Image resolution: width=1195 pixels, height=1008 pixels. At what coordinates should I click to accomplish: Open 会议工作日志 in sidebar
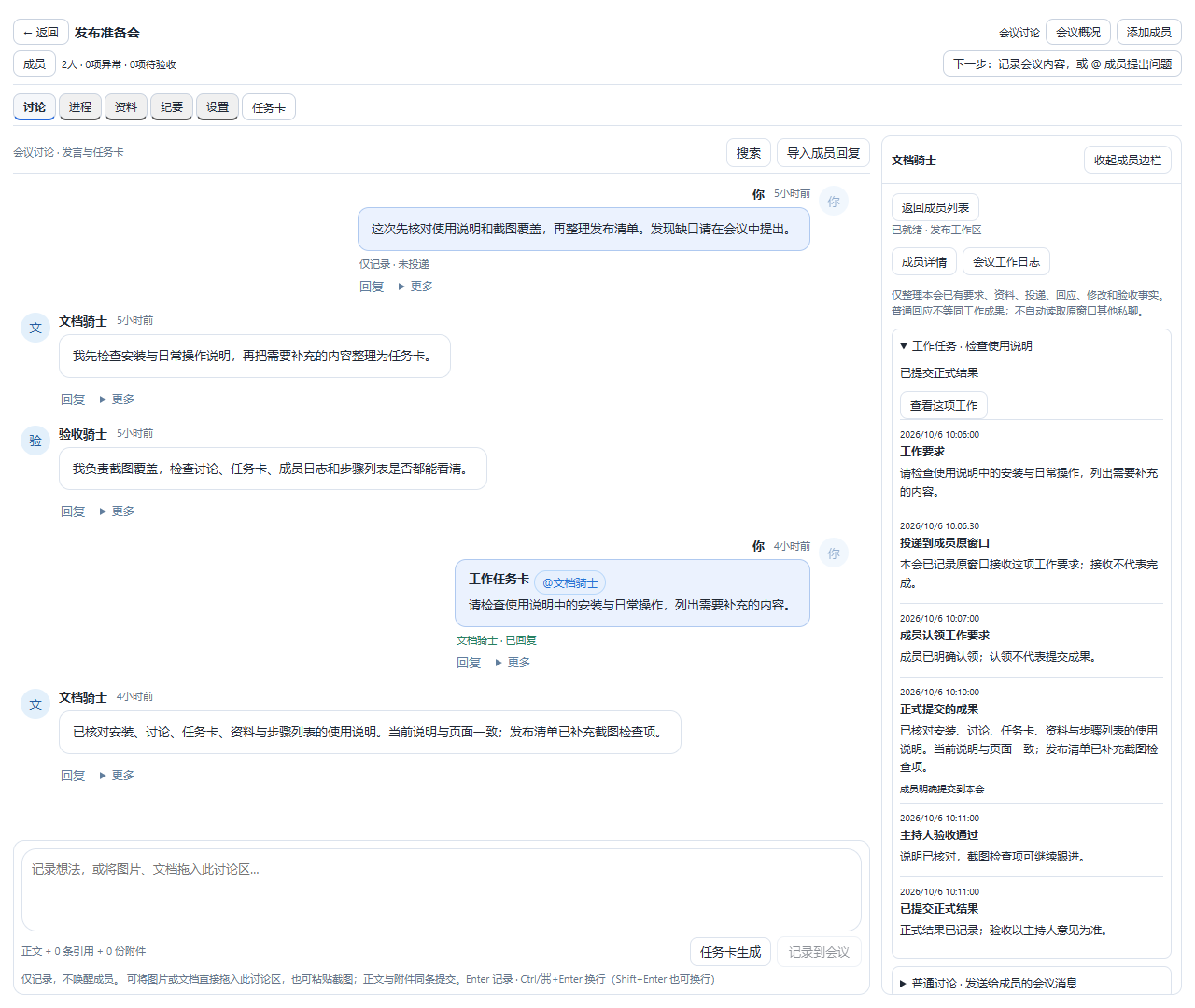1006,261
